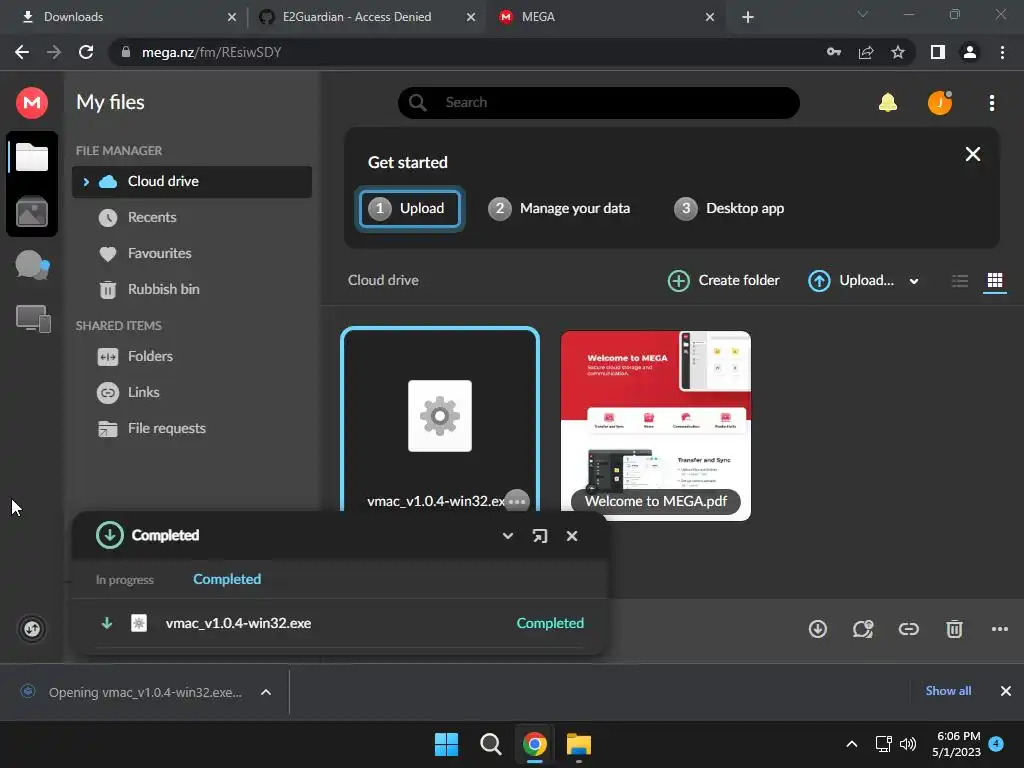Switch to list view
The image size is (1024, 768).
pyautogui.click(x=959, y=281)
